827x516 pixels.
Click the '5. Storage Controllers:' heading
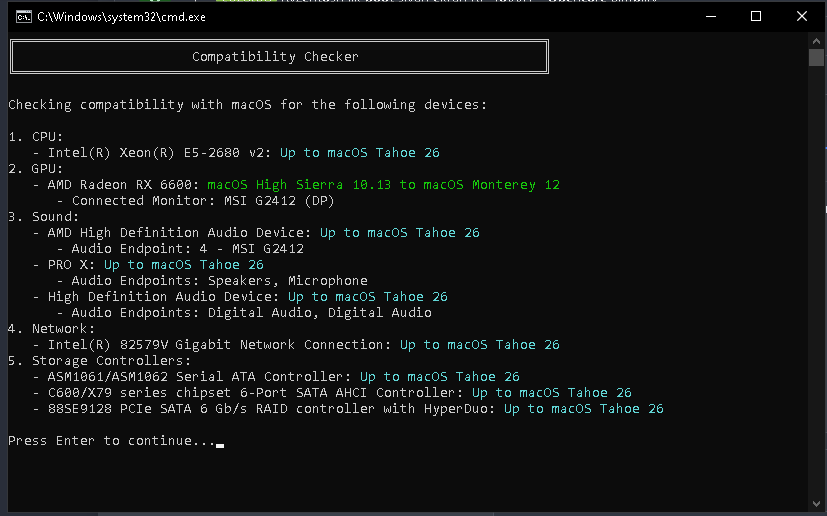[x=99, y=360]
